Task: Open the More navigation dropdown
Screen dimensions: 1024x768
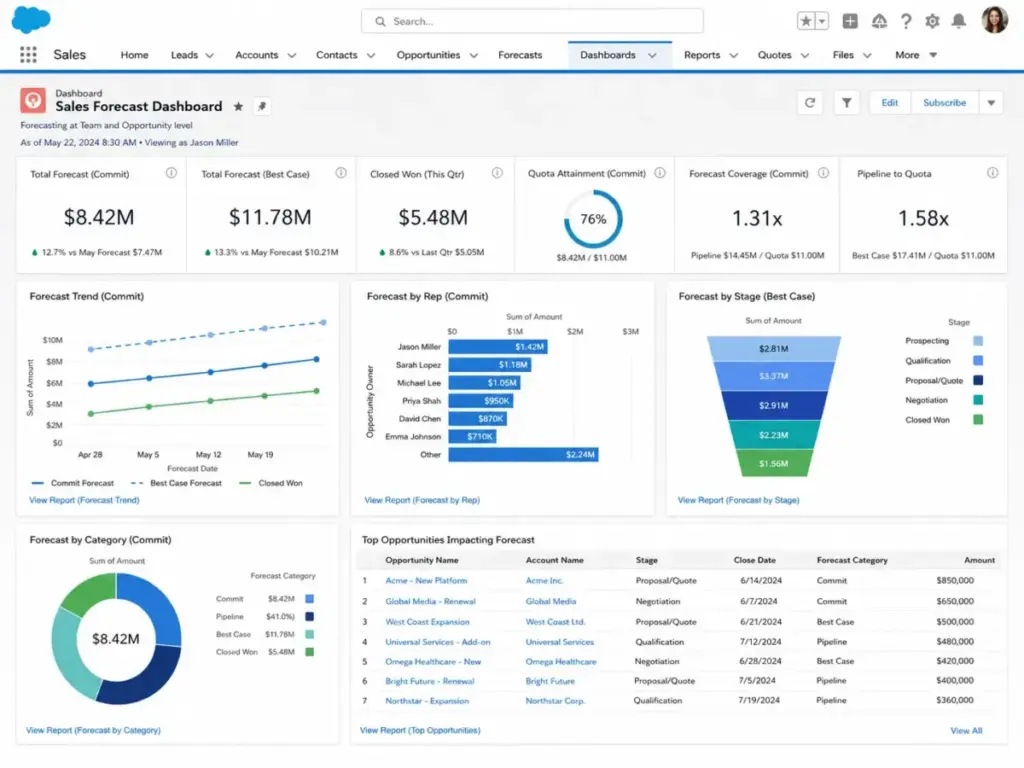Action: [x=916, y=56]
